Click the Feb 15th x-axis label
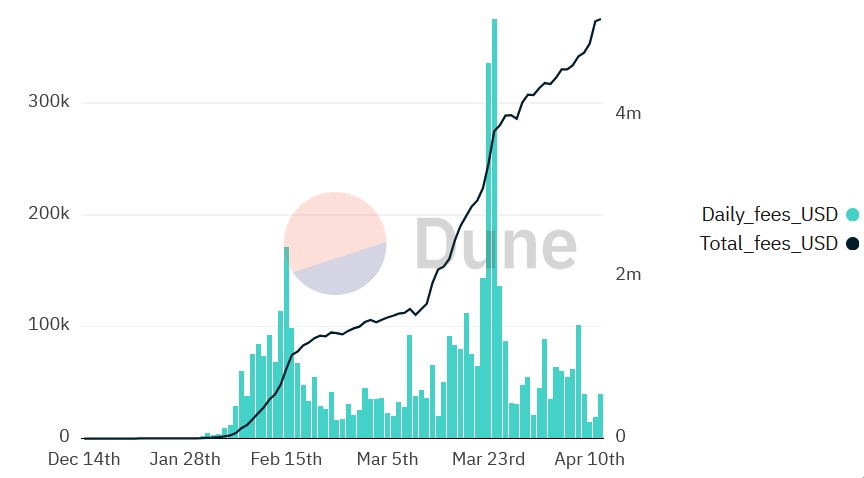Image resolution: width=864 pixels, height=478 pixels. point(286,459)
